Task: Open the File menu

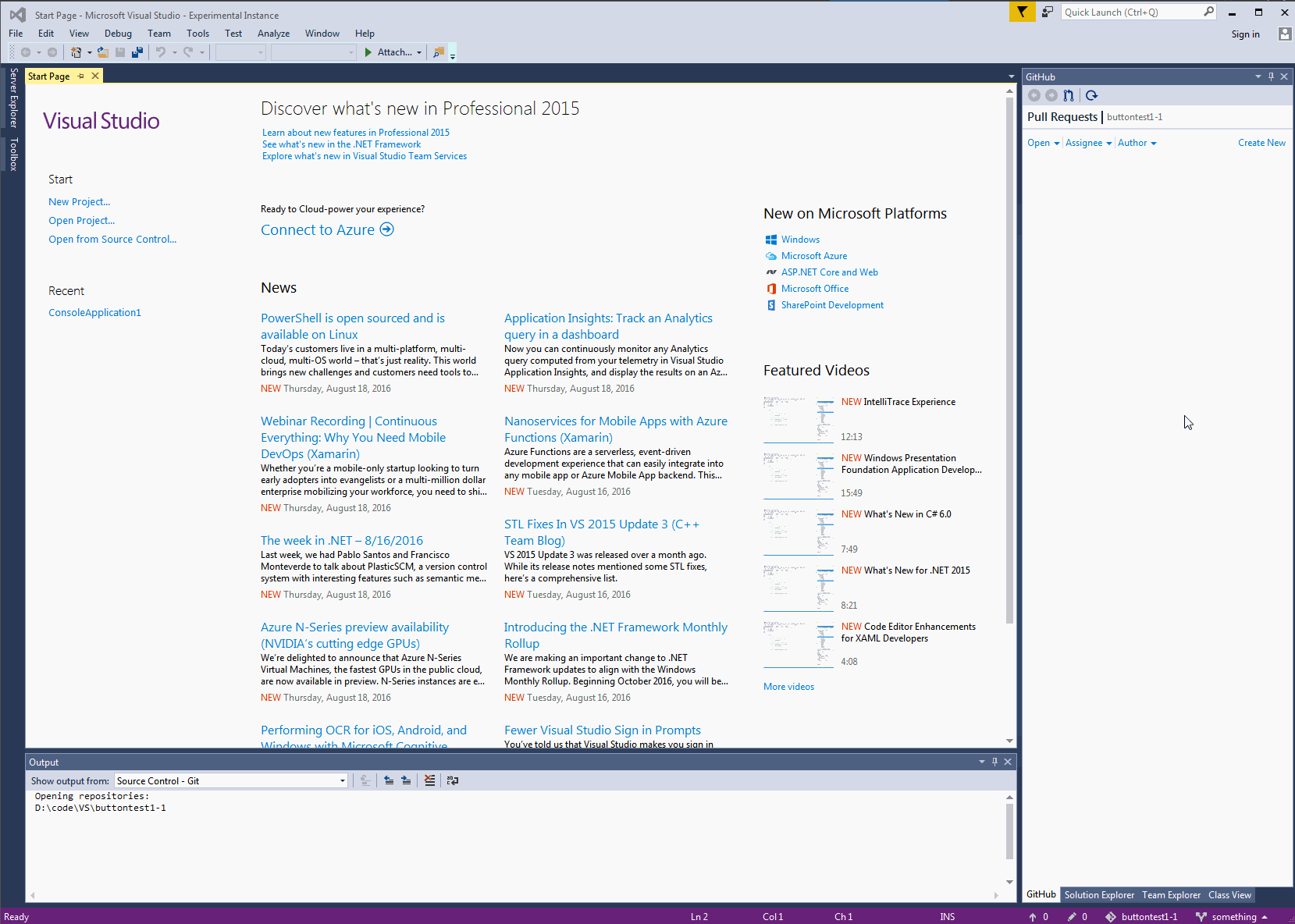Action: tap(16, 34)
